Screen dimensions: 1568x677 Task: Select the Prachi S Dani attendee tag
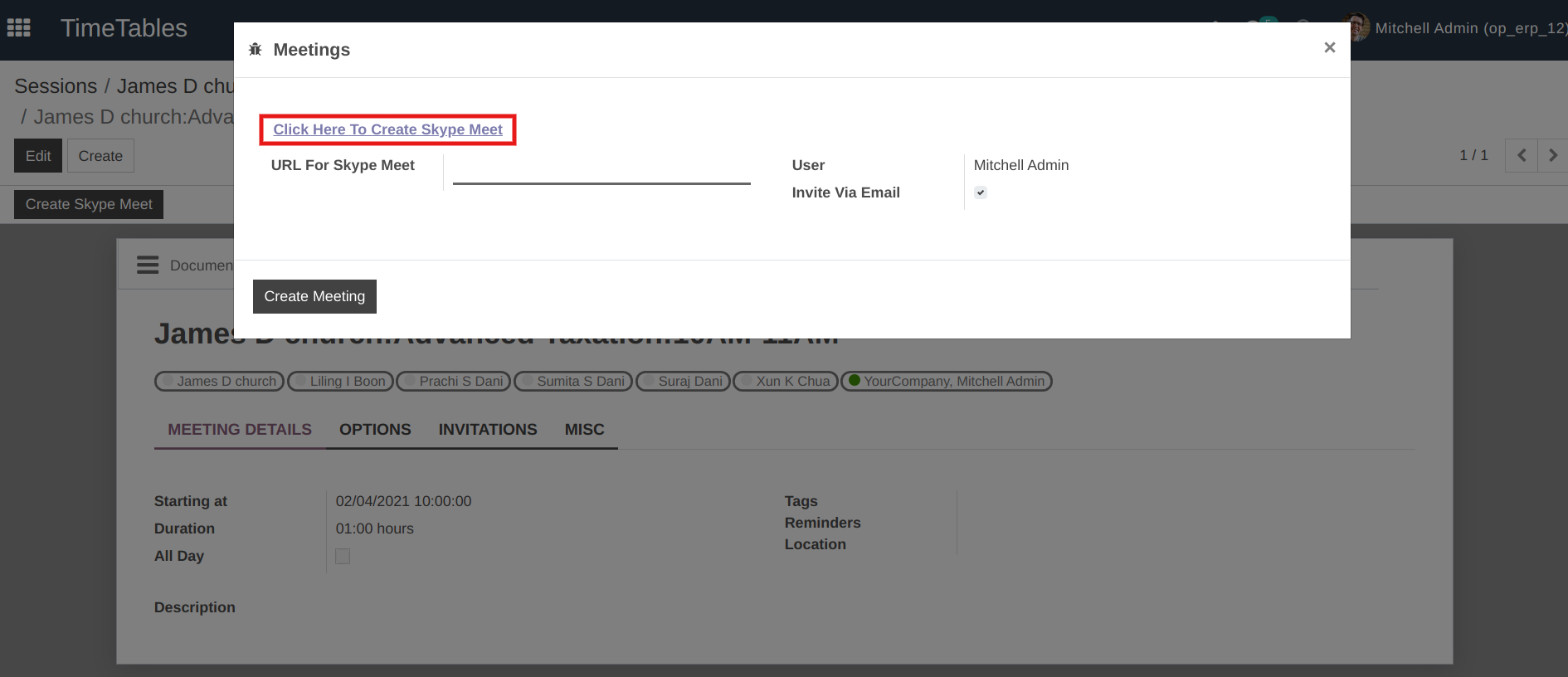(x=453, y=381)
